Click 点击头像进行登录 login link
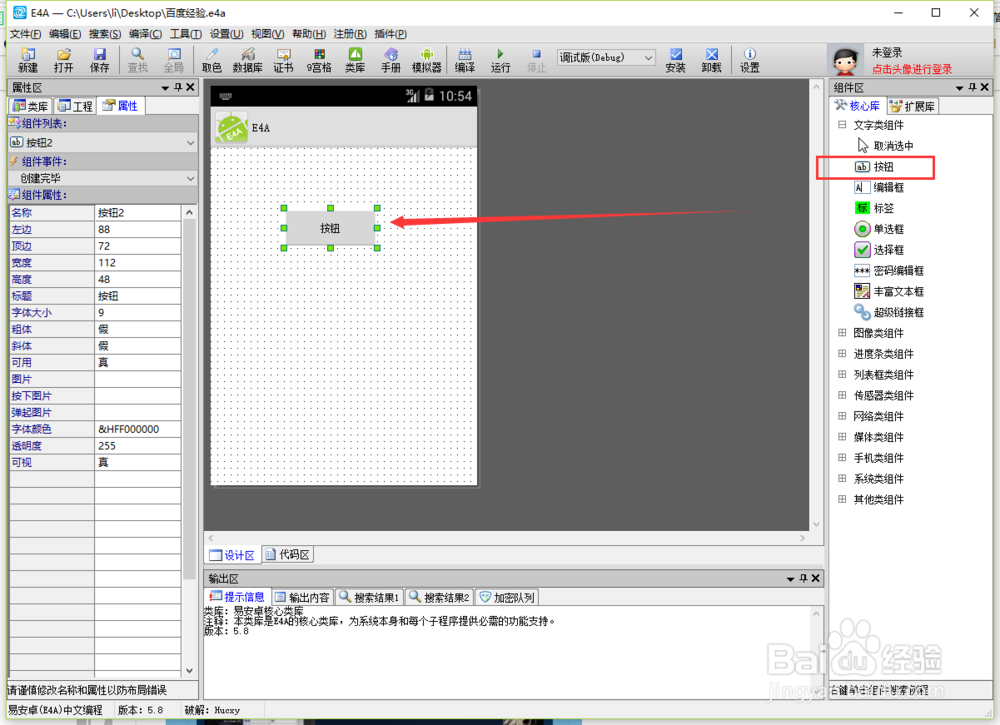The image size is (1000, 725). coord(911,70)
